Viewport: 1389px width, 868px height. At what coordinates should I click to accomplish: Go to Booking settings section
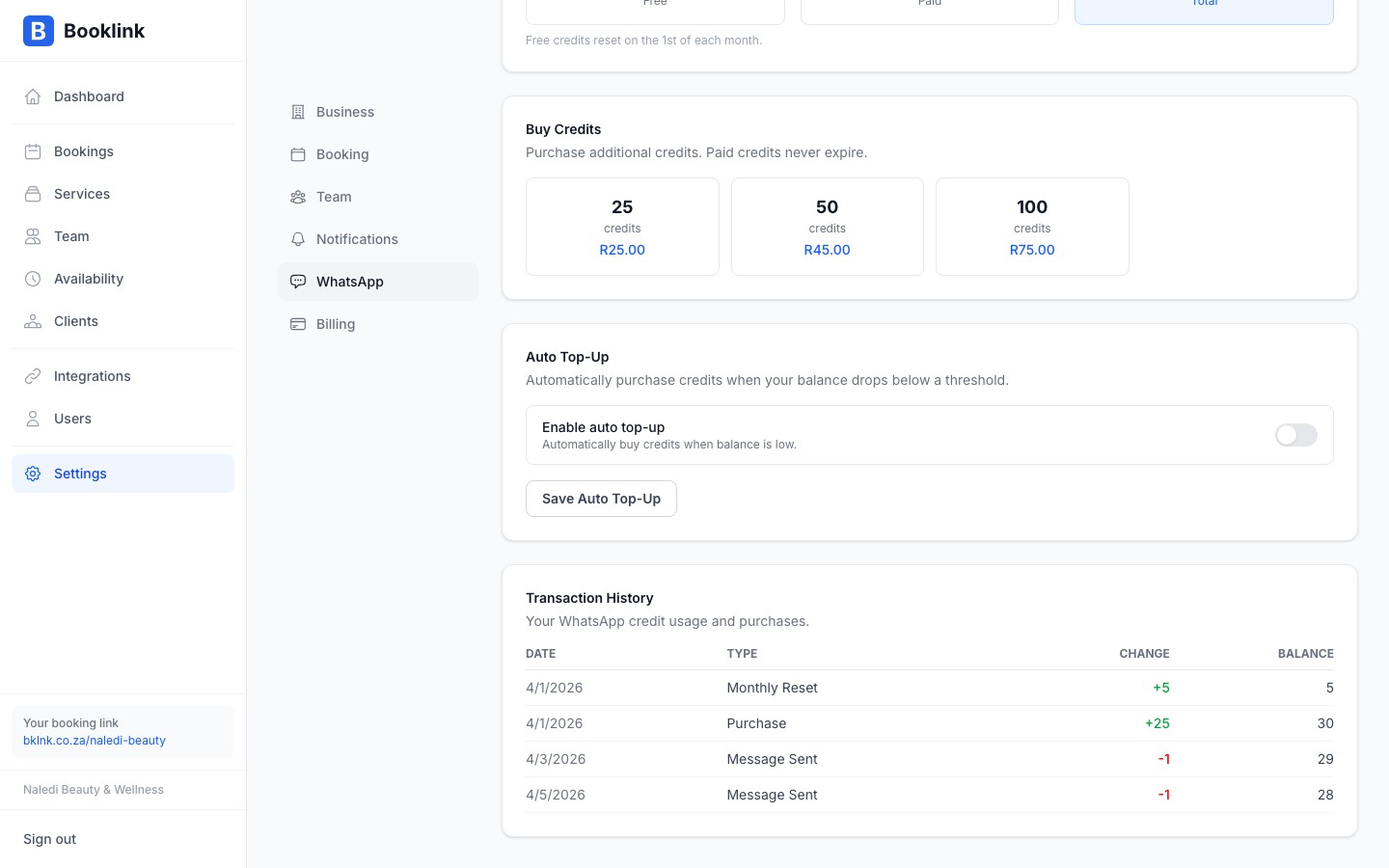342,154
